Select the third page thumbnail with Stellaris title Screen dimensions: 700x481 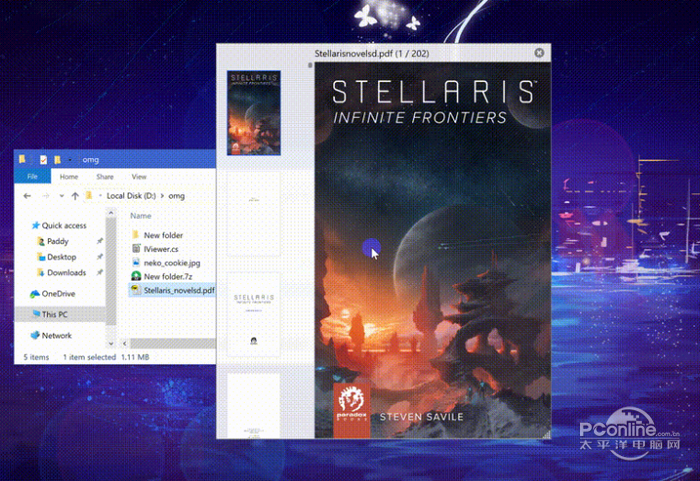pyautogui.click(x=254, y=314)
